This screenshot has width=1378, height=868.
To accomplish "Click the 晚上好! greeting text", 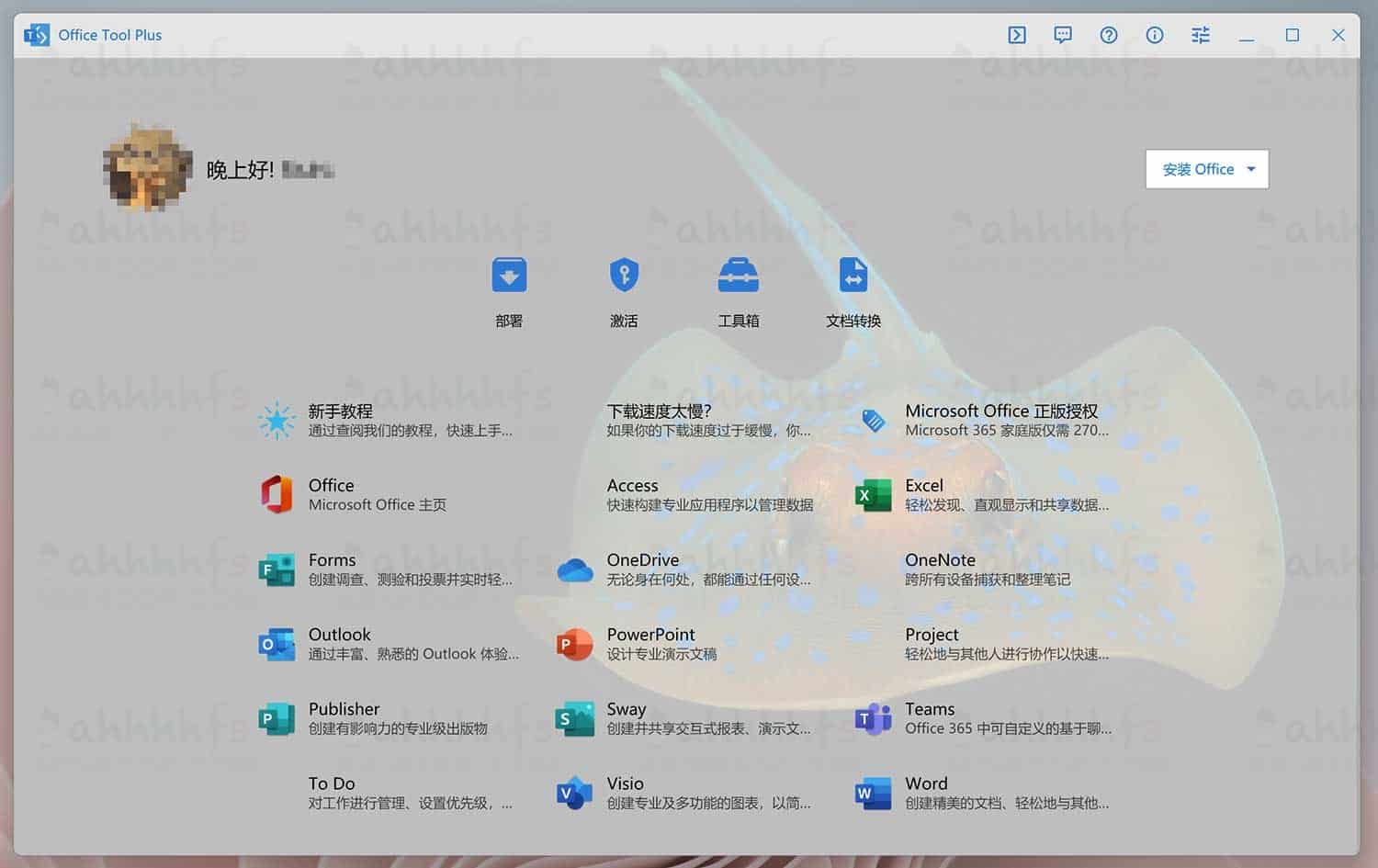I will (240, 170).
